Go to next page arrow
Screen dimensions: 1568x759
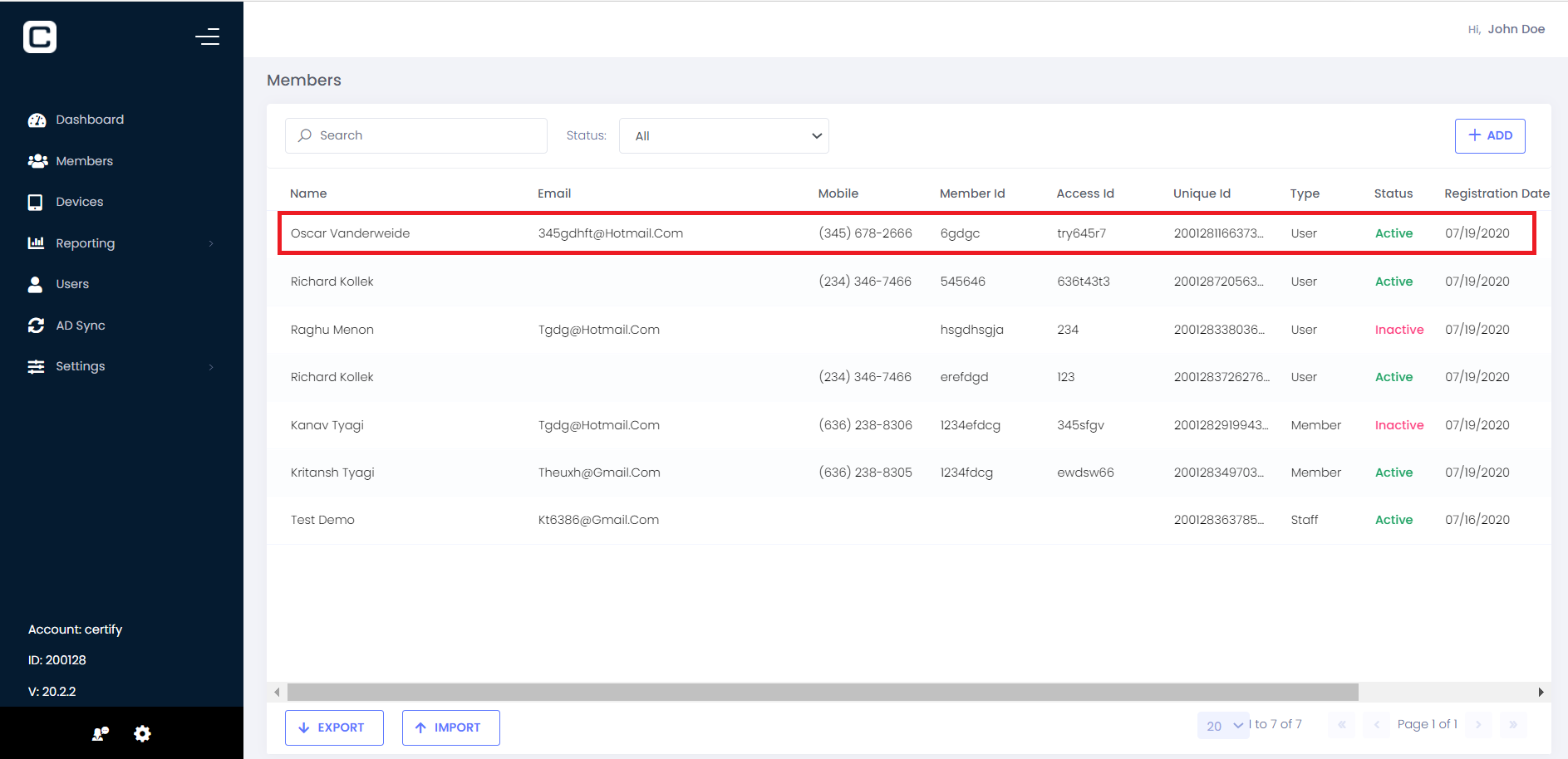(x=1478, y=725)
